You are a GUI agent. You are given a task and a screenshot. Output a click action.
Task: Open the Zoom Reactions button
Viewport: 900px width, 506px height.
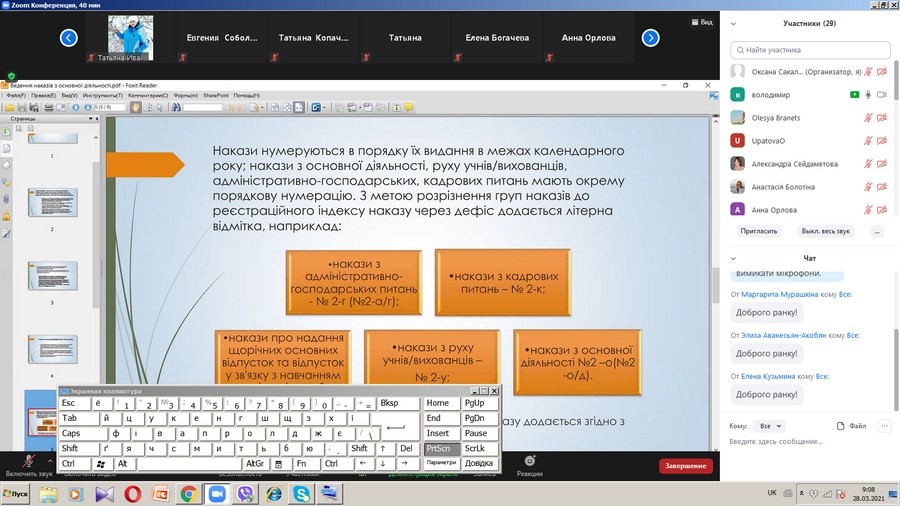(530, 465)
